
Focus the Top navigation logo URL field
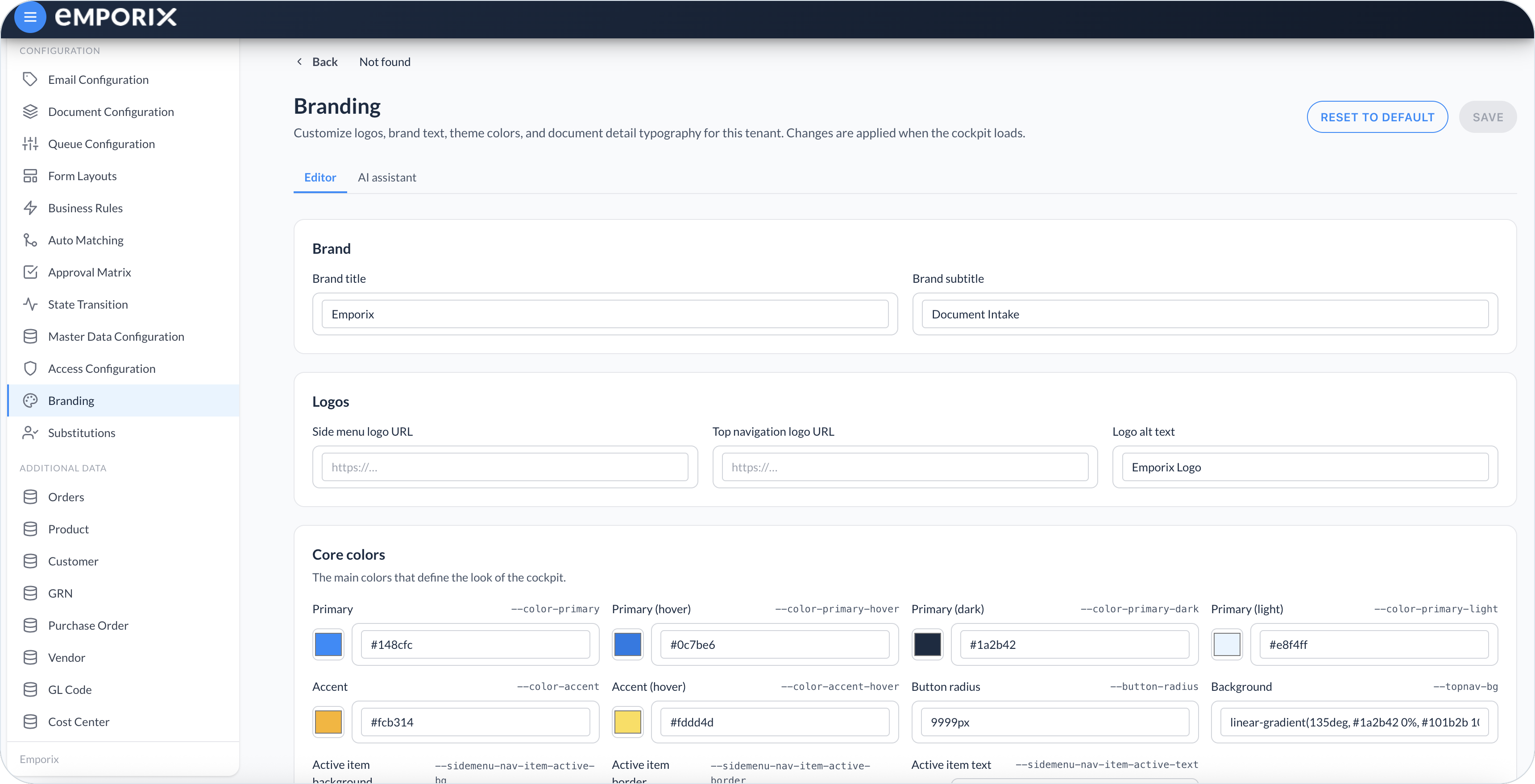pos(904,467)
